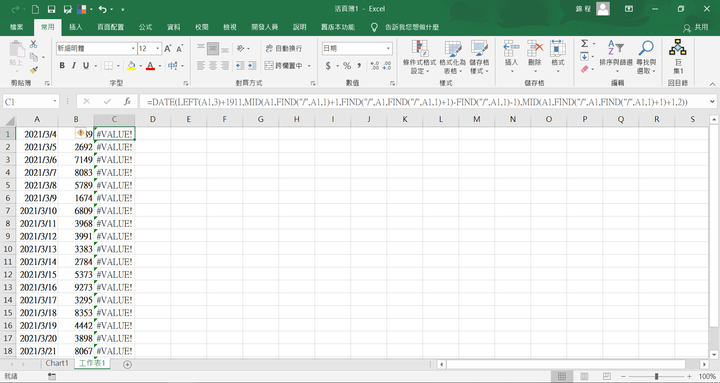Toggle align text right
The image size is (720, 383).
click(x=225, y=66)
